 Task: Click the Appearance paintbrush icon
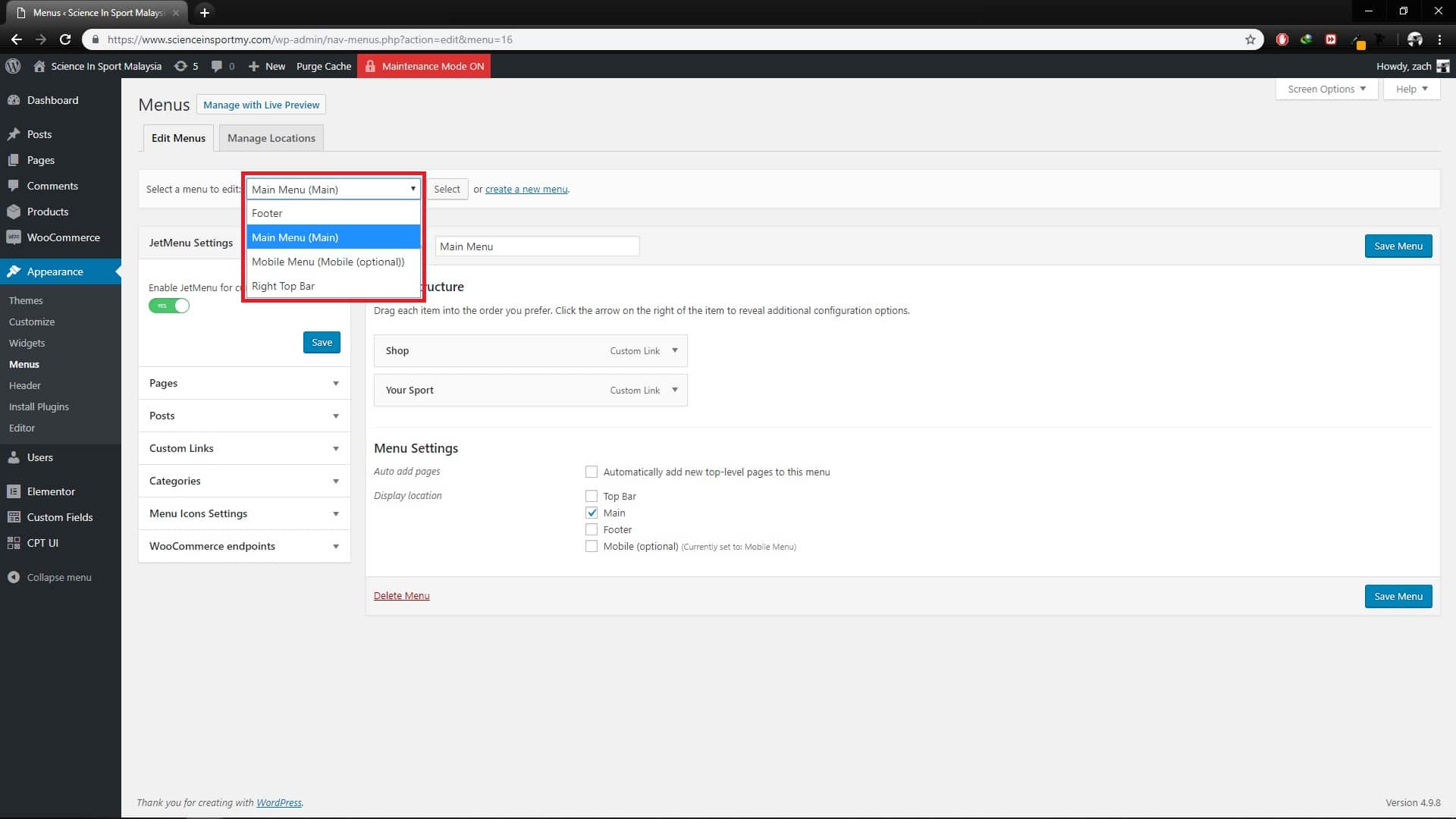click(x=14, y=271)
